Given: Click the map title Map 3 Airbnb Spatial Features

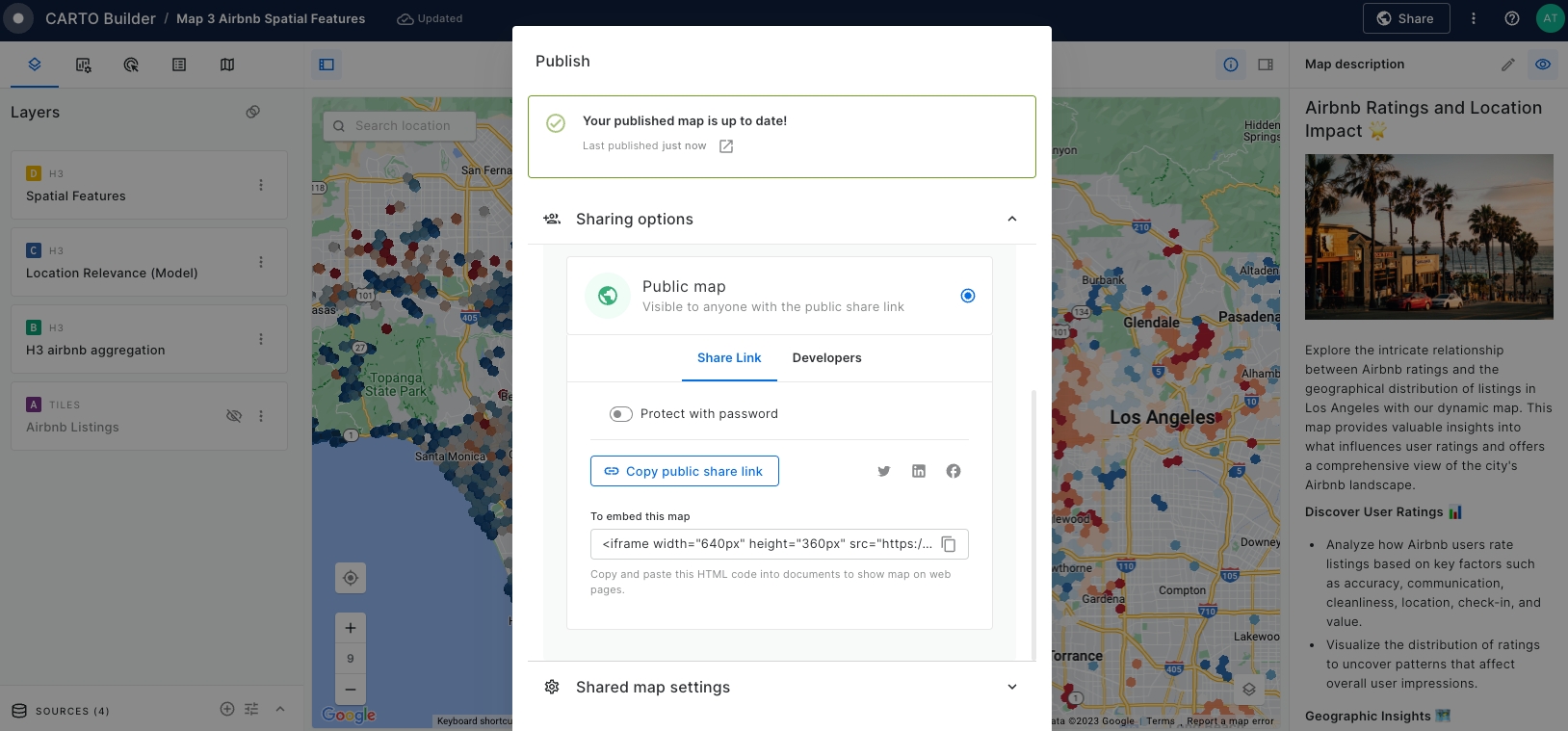Looking at the screenshot, I should [x=271, y=18].
